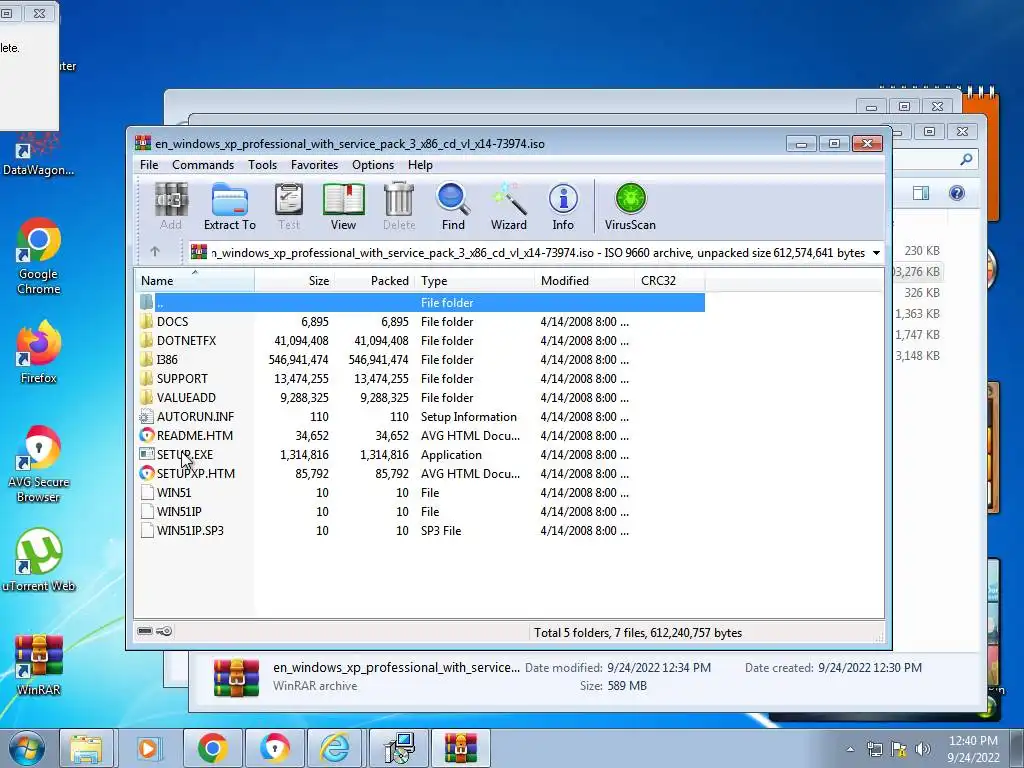Image resolution: width=1024 pixels, height=768 pixels.
Task: Click the WinRAR archive thumbnail in details pane
Action: coord(236,677)
